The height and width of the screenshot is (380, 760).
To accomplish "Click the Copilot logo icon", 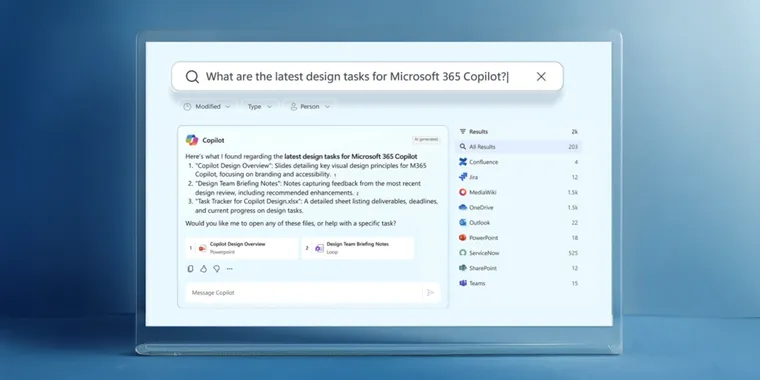I will coord(192,140).
